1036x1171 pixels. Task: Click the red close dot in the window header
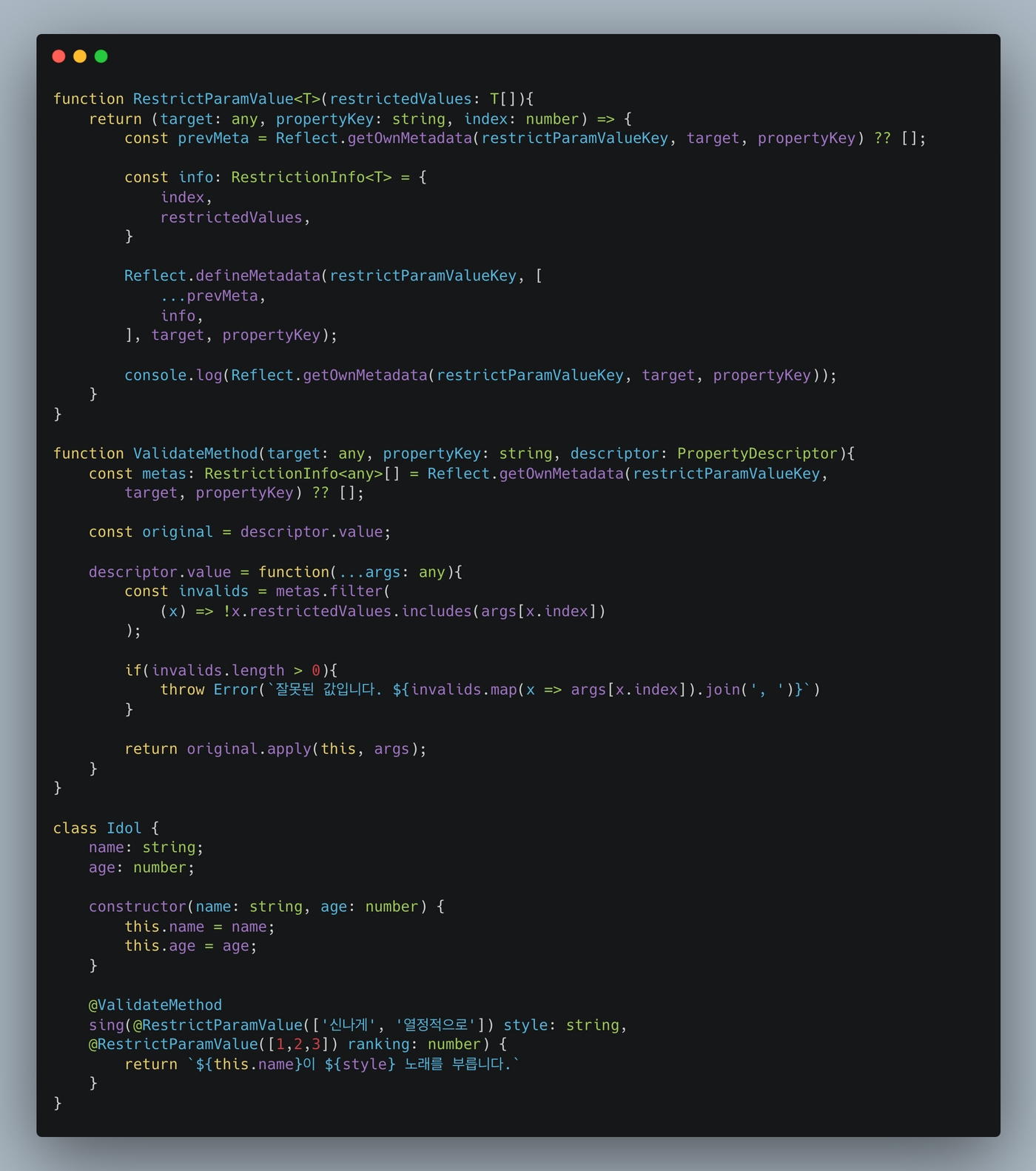pyautogui.click(x=59, y=56)
